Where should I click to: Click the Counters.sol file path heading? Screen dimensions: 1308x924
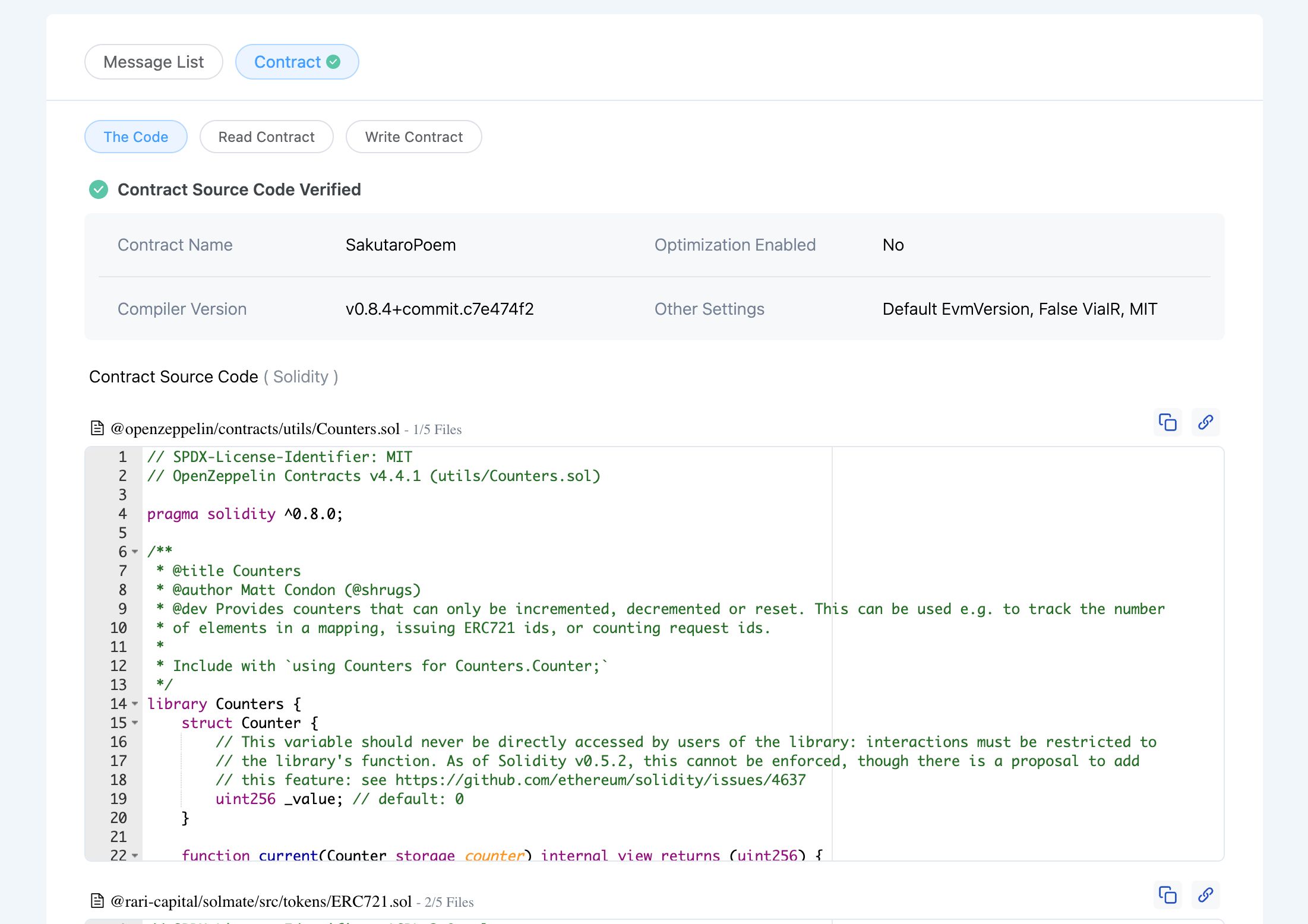pyautogui.click(x=255, y=429)
